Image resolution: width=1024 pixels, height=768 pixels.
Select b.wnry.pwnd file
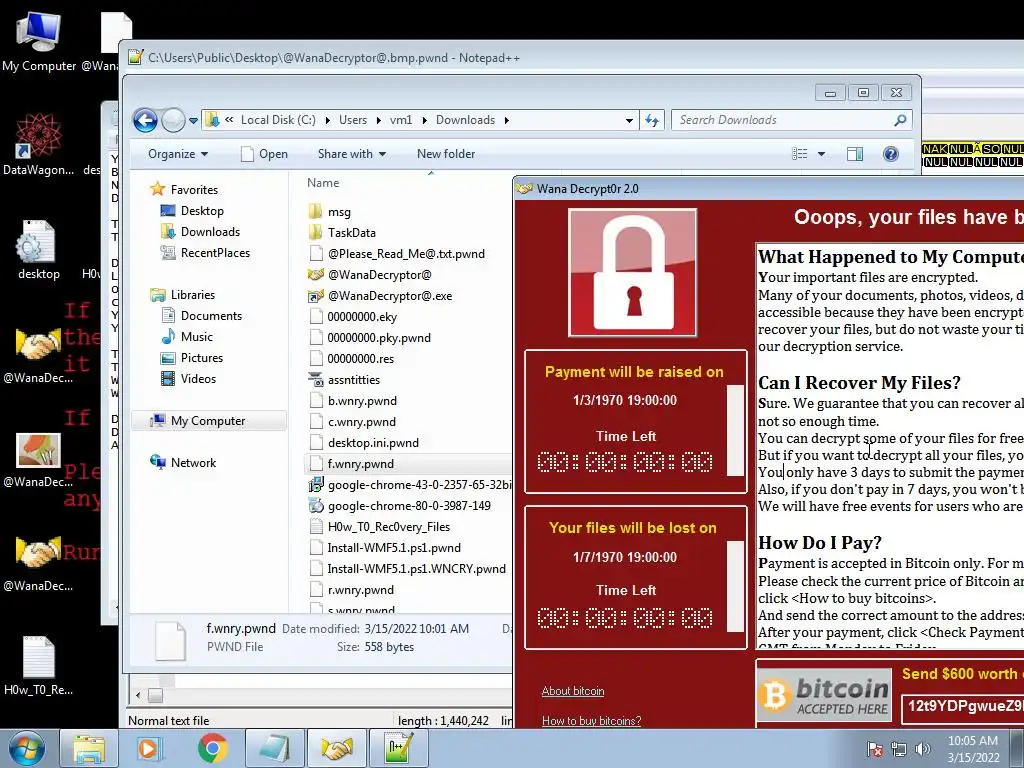pyautogui.click(x=353, y=401)
